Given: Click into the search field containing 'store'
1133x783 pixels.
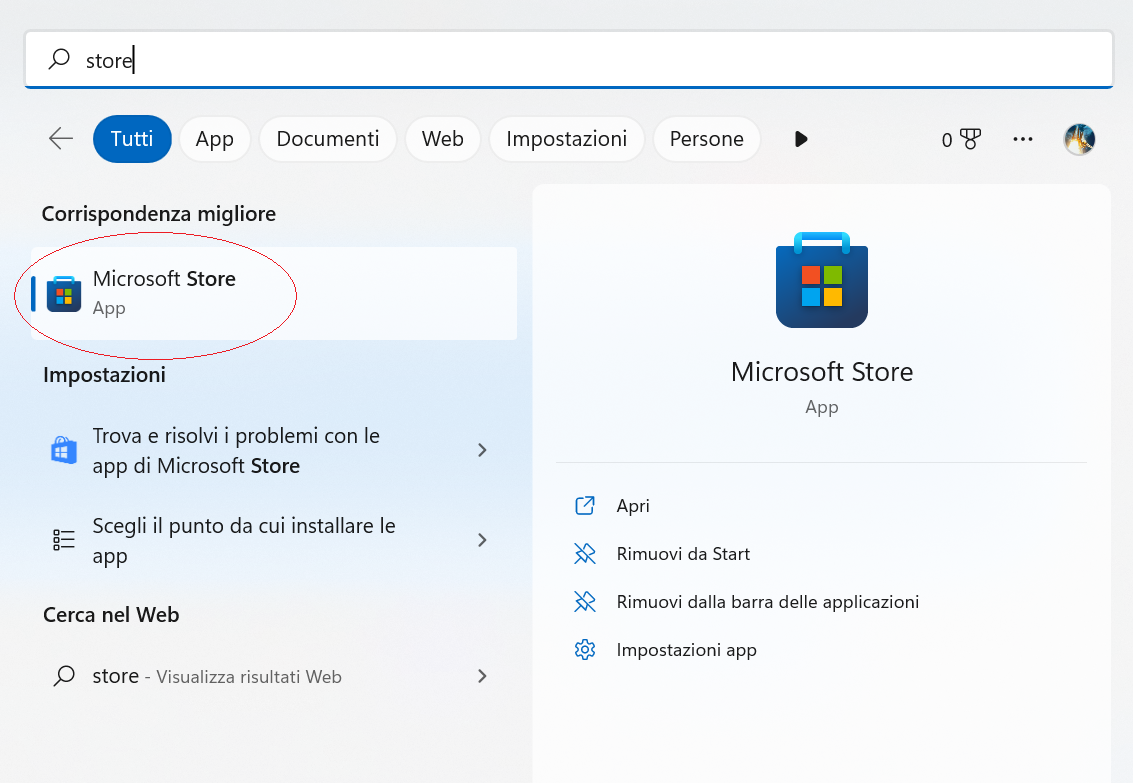Looking at the screenshot, I should click(x=569, y=59).
